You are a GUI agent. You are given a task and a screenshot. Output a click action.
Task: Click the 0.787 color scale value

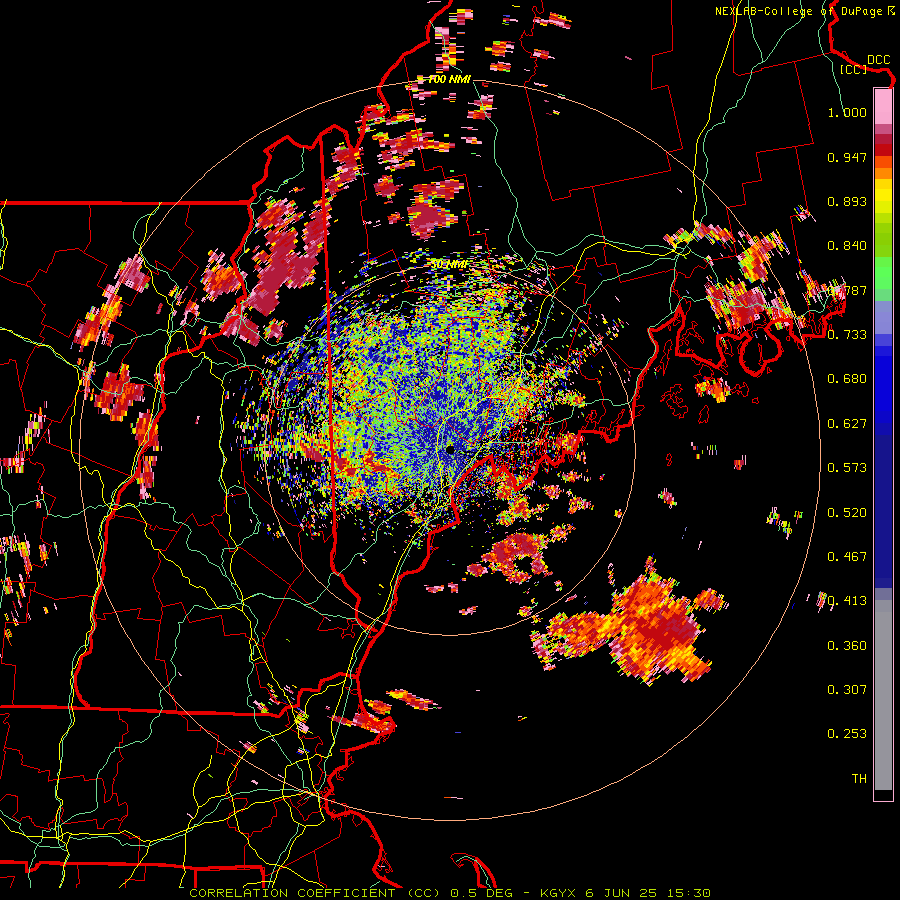coord(847,290)
